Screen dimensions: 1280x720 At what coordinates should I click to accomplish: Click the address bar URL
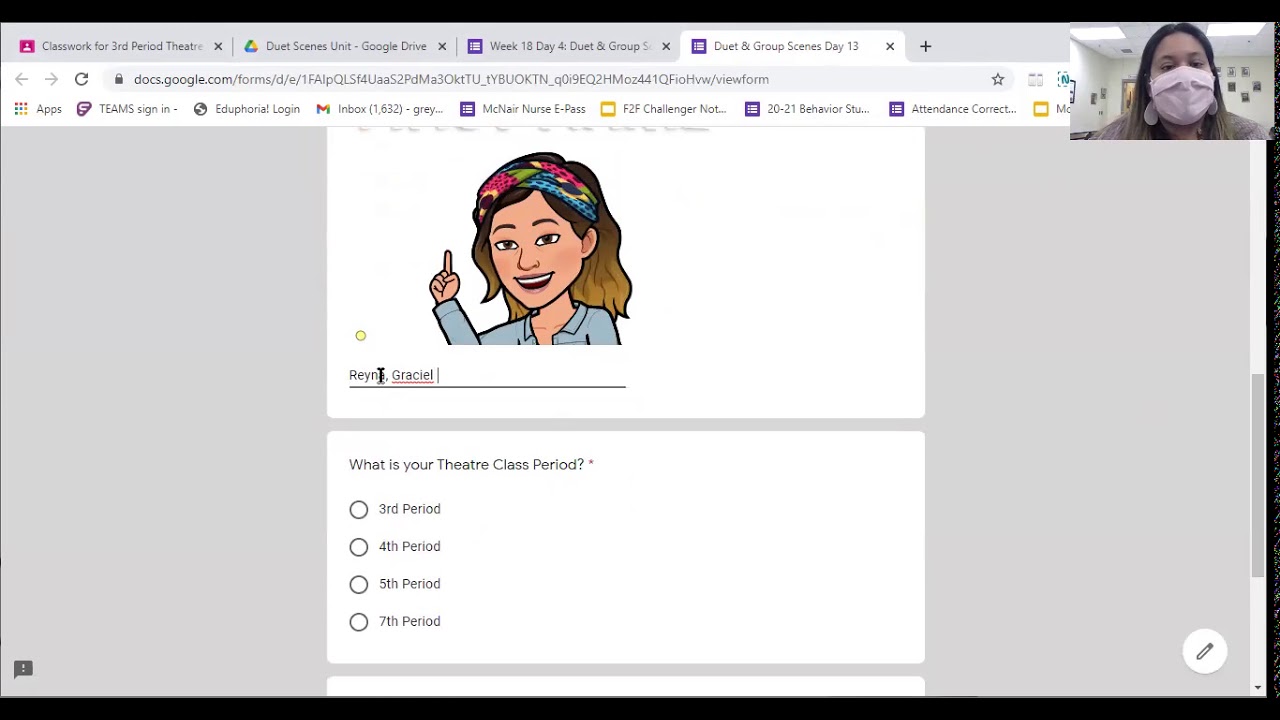451,79
